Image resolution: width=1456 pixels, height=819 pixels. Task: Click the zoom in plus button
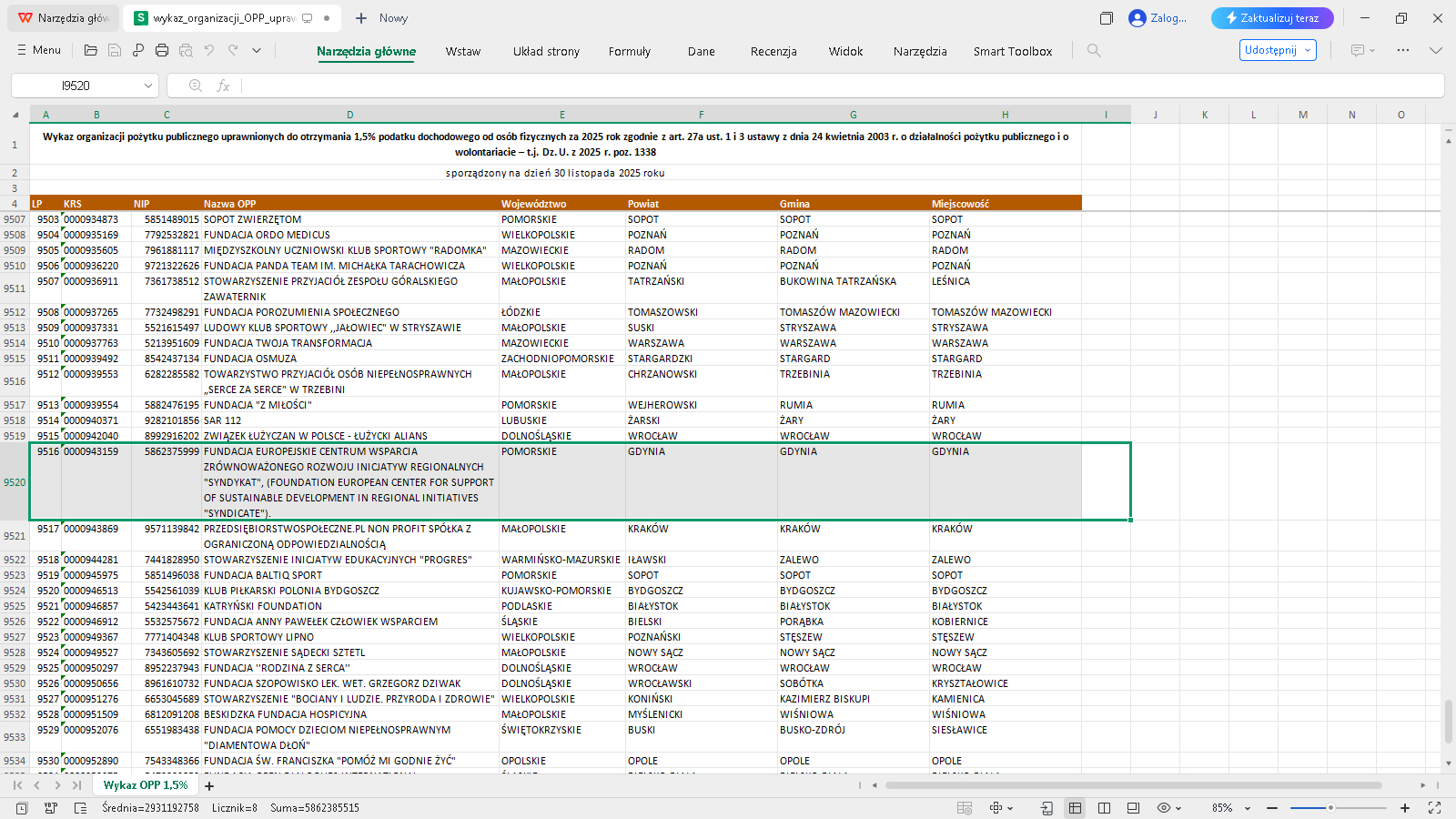1405,808
